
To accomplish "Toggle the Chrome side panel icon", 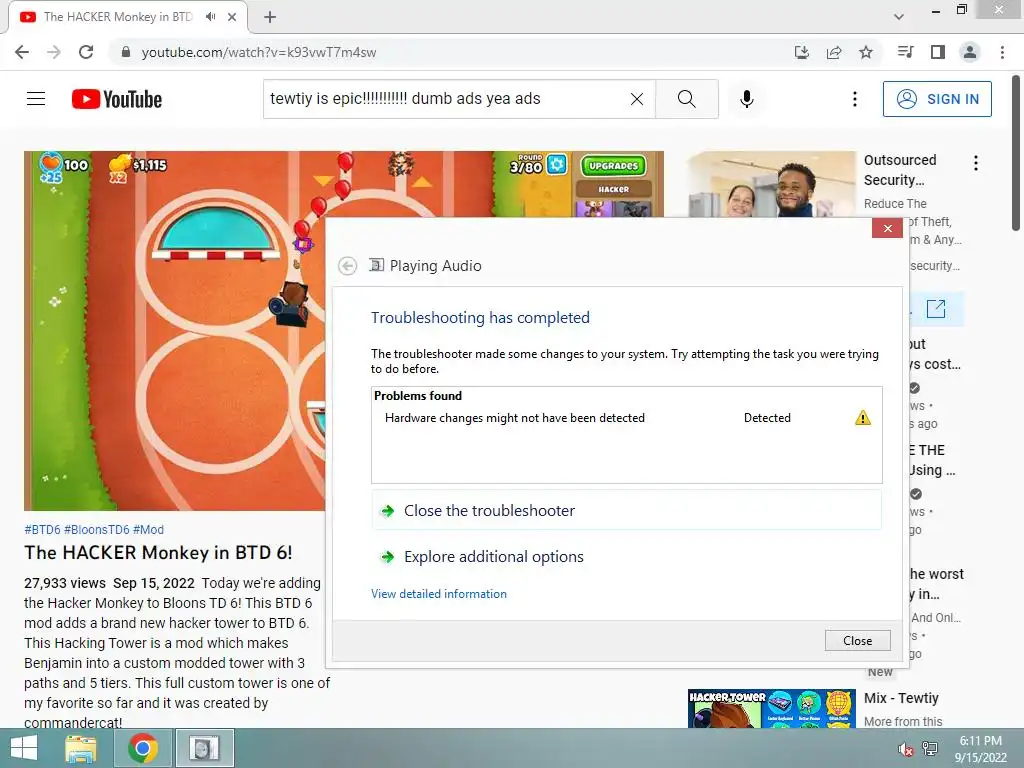I will [938, 52].
